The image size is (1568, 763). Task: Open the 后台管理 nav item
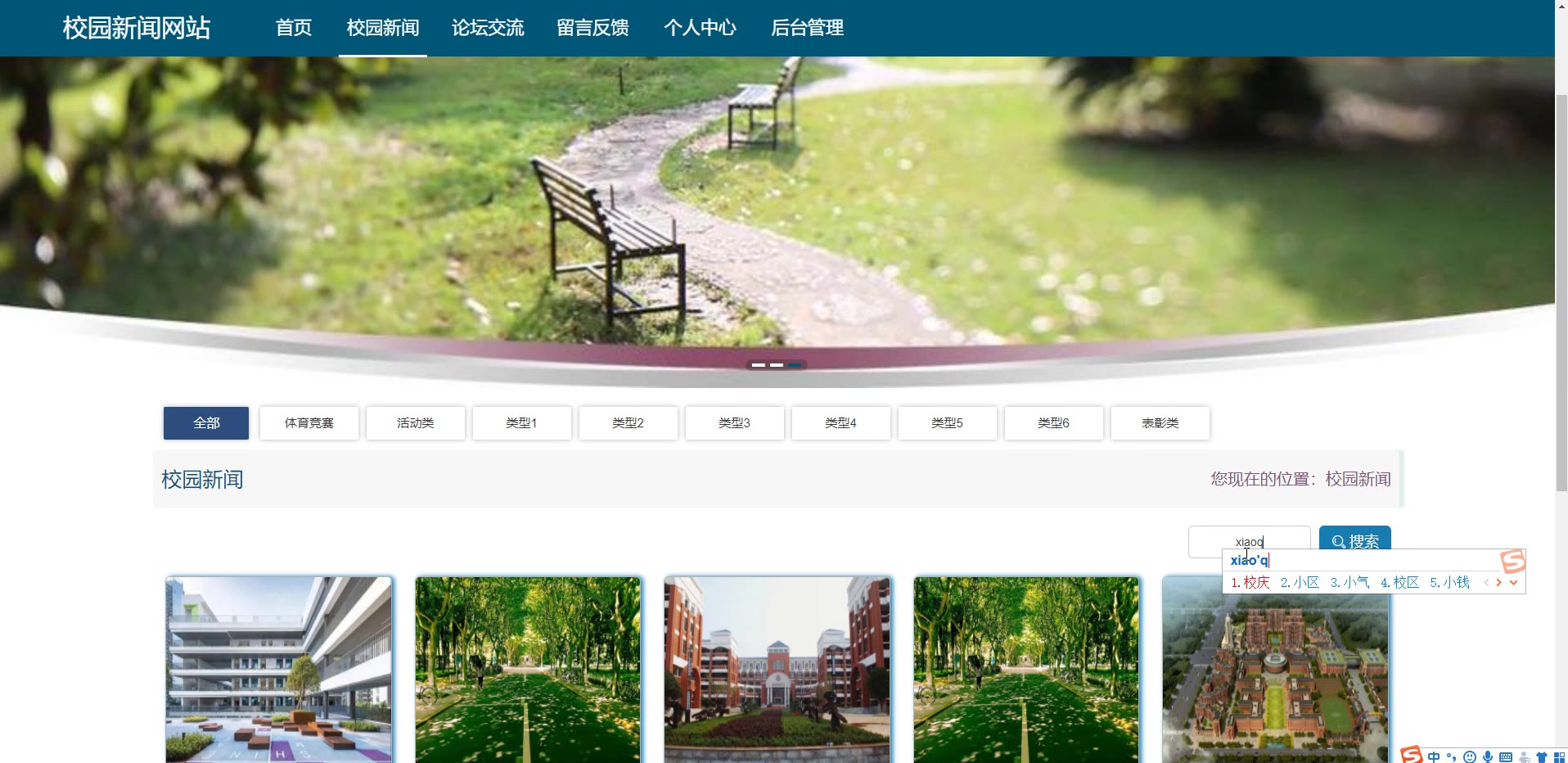[x=807, y=28]
